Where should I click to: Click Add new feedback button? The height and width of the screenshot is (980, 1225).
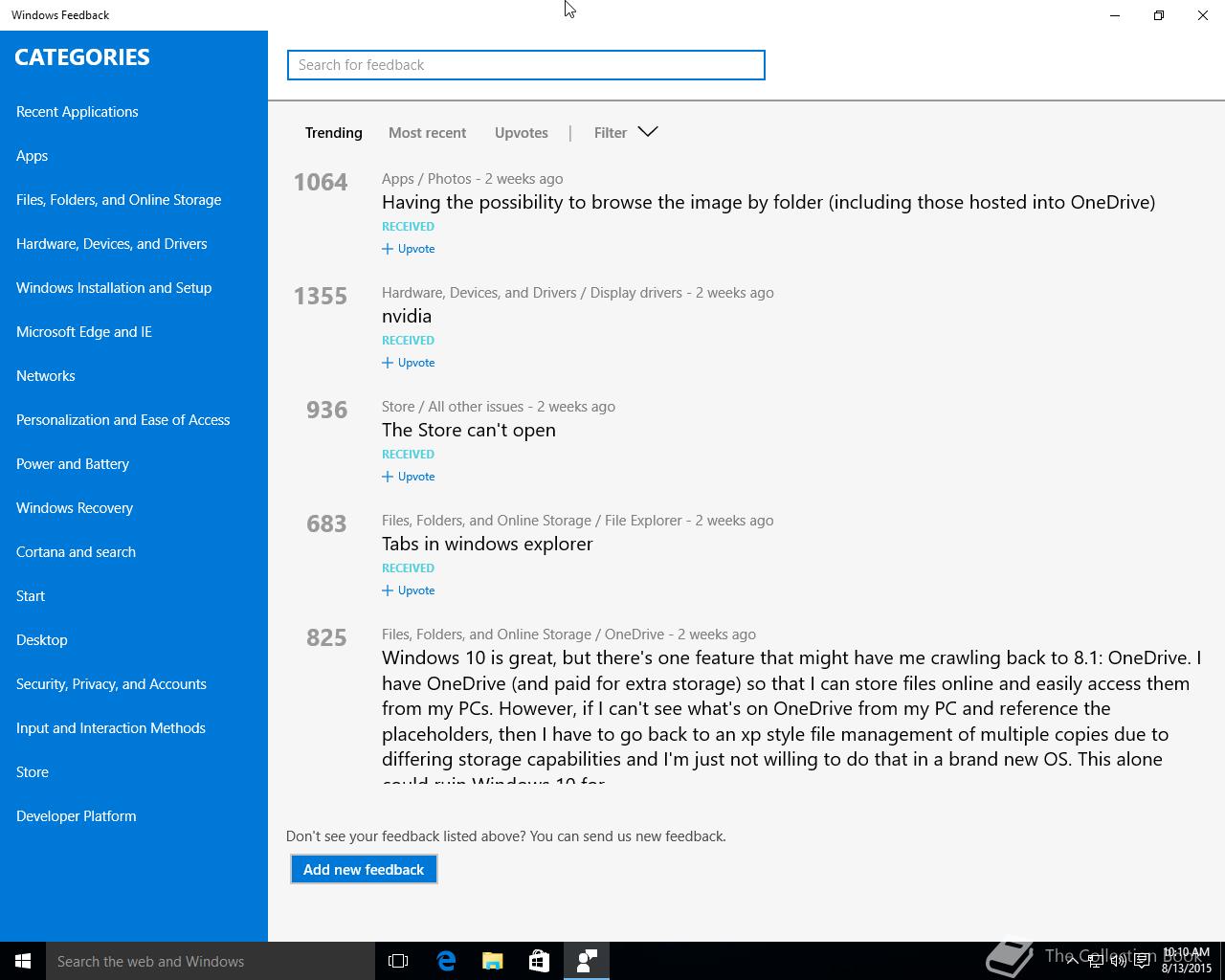(364, 869)
